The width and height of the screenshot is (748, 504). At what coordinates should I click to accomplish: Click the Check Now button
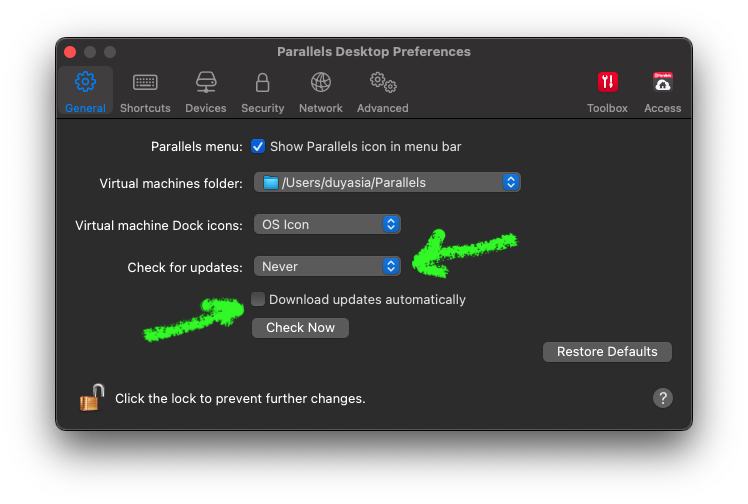pyautogui.click(x=301, y=328)
